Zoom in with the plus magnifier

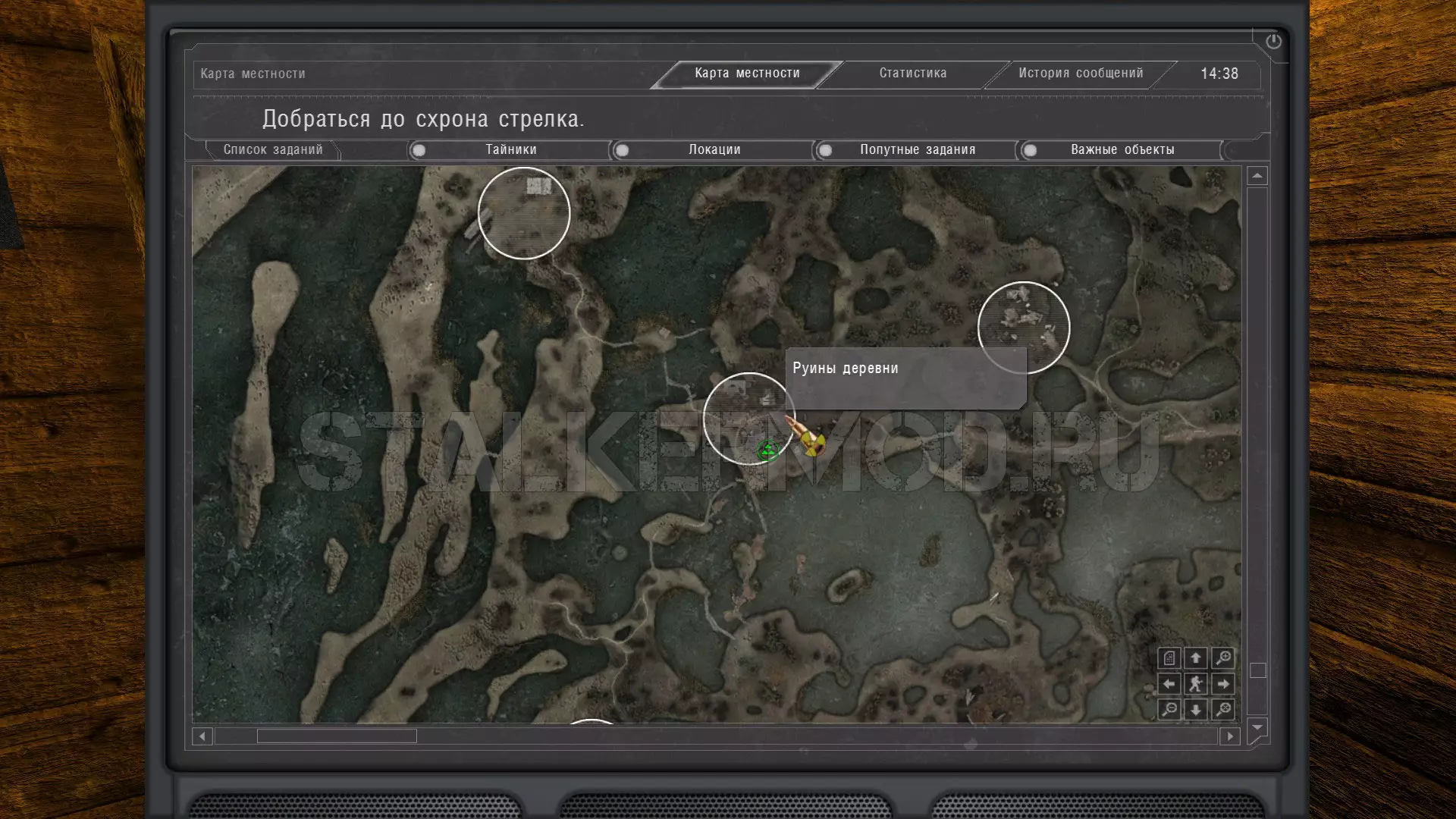coord(1223,658)
